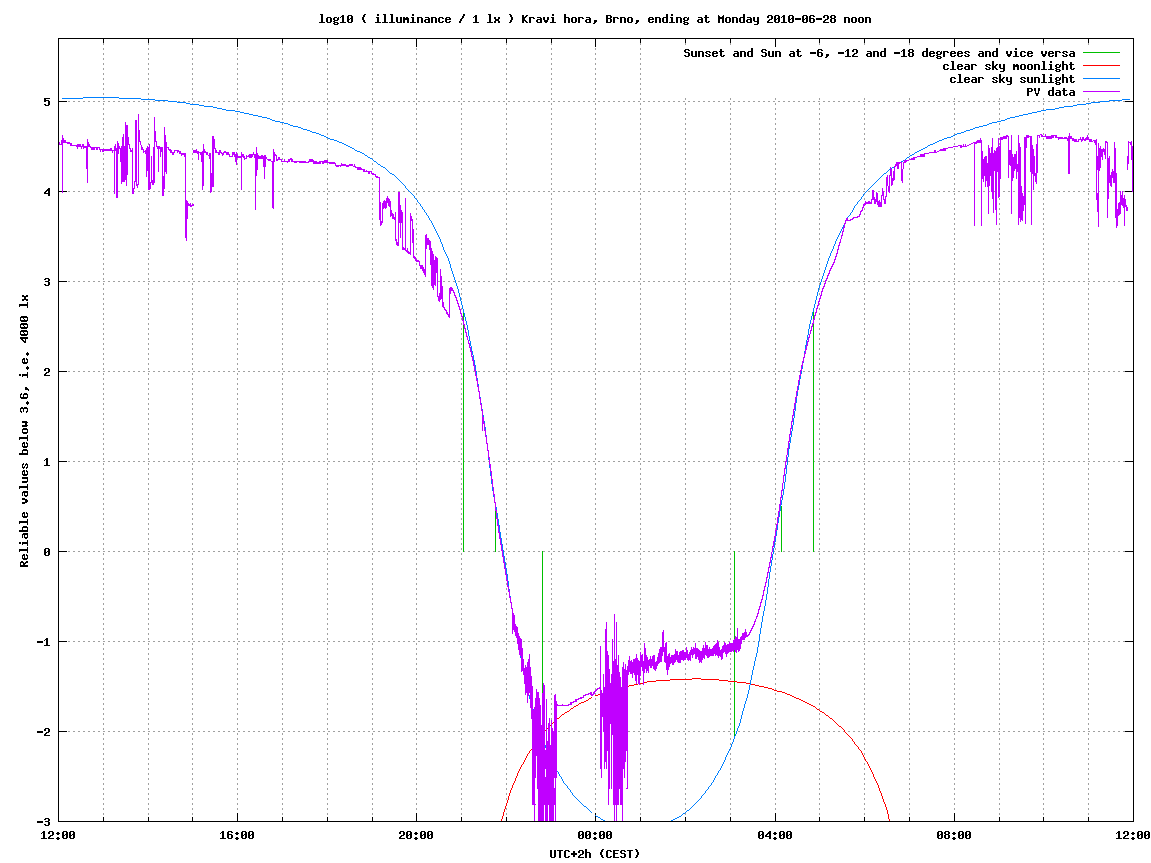
Task: Click the x-axis label 'UTC+2h (CEST)'
Action: pyautogui.click(x=595, y=854)
